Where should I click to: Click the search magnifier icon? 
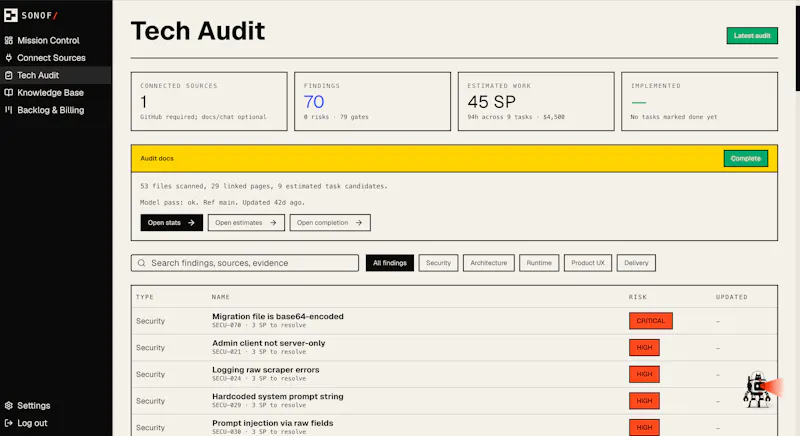[142, 263]
